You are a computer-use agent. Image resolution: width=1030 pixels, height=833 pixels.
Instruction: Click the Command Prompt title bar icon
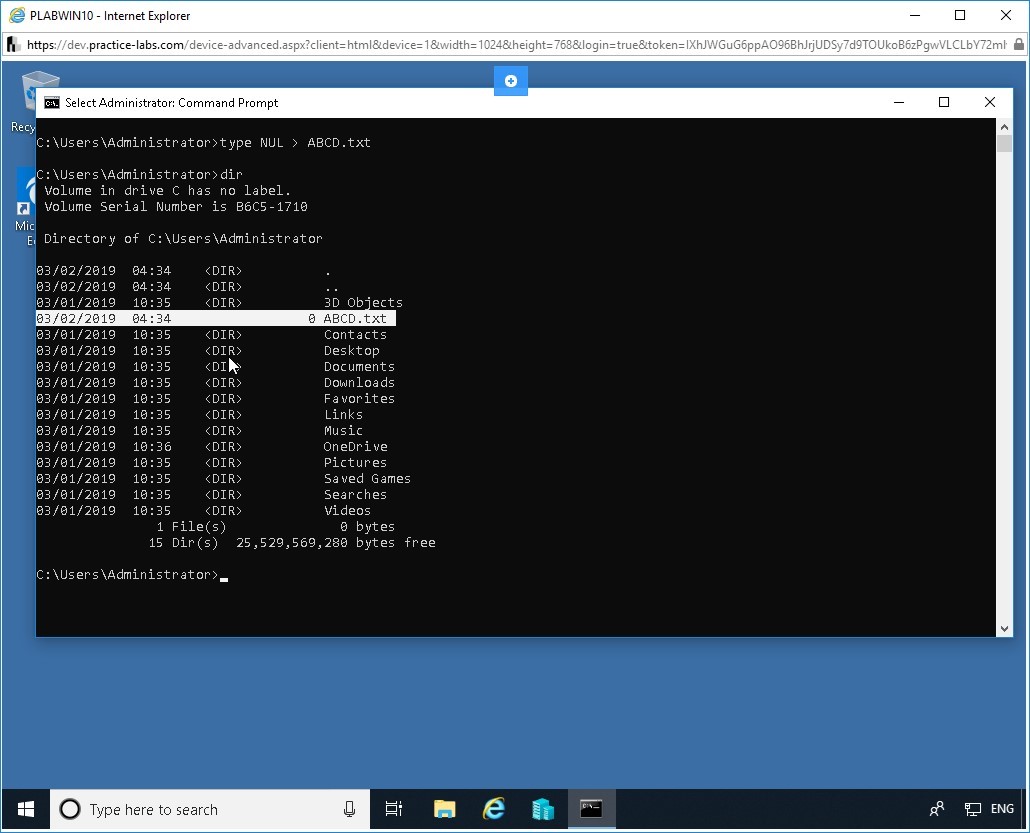51,103
